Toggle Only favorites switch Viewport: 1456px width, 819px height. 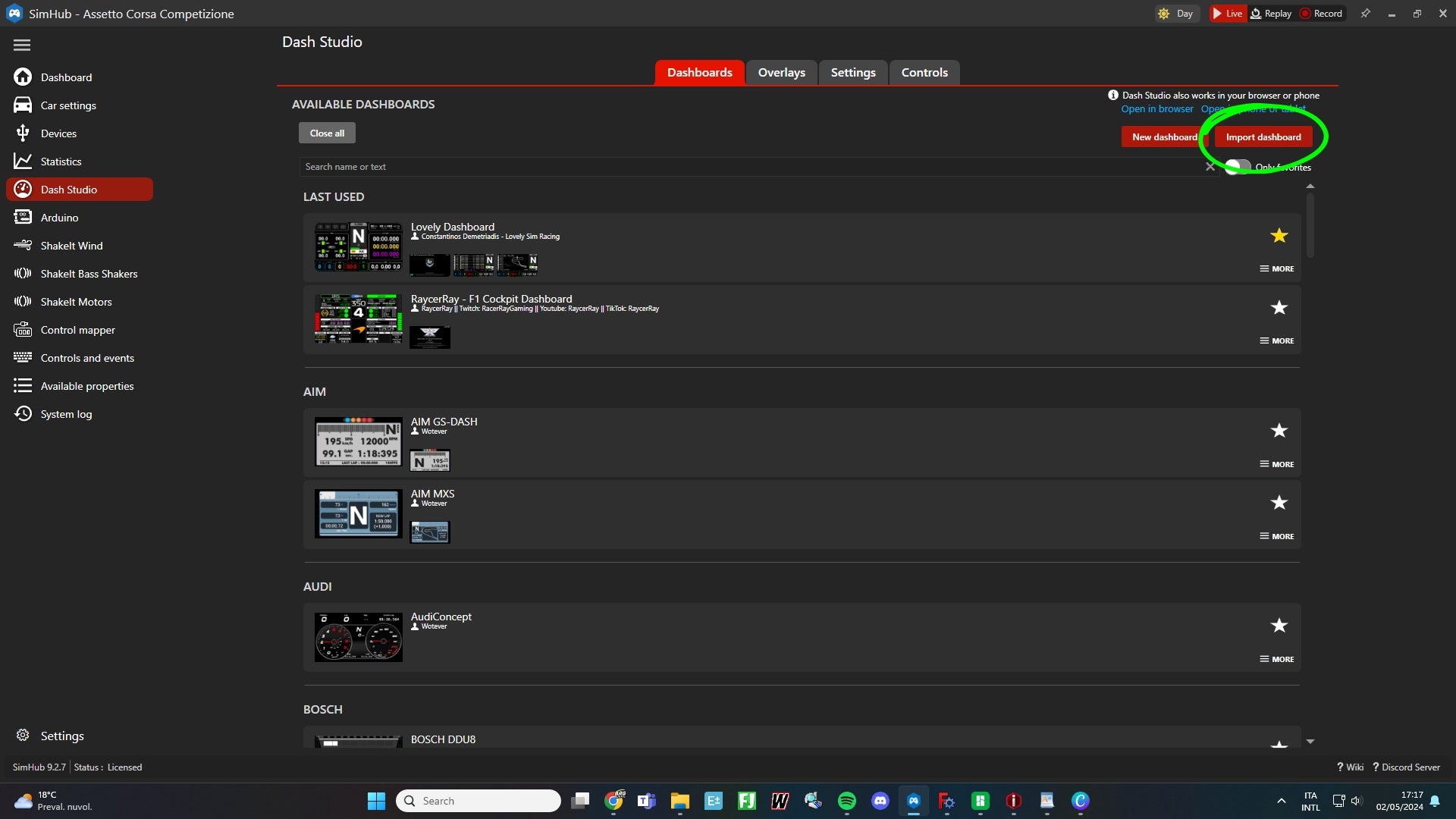(x=1238, y=167)
